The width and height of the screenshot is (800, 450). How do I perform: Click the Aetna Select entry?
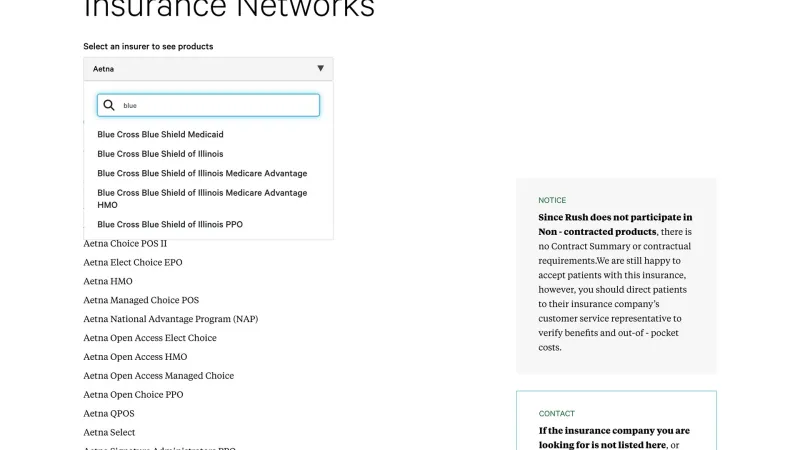point(109,432)
